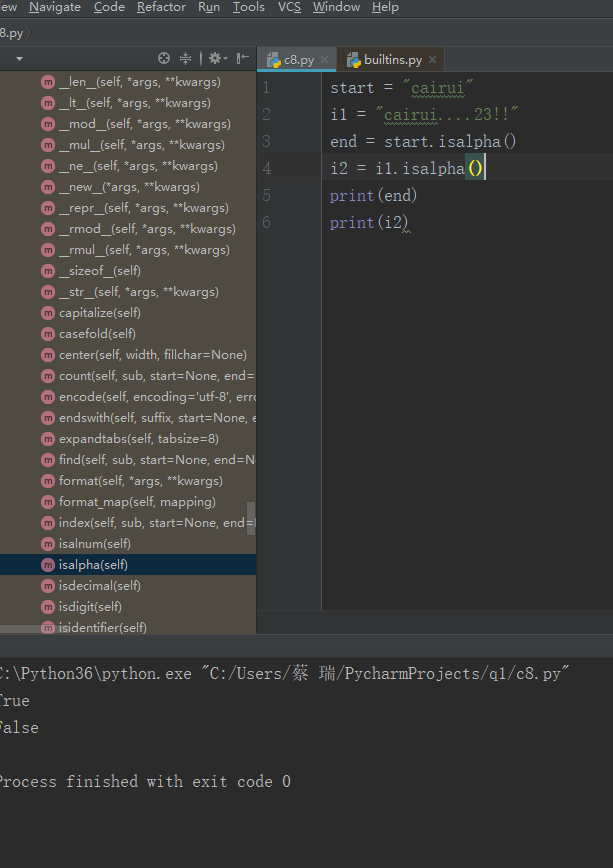Click the builtins.py file icon in tab
Viewport: 613px width, 868px height.
pos(354,60)
